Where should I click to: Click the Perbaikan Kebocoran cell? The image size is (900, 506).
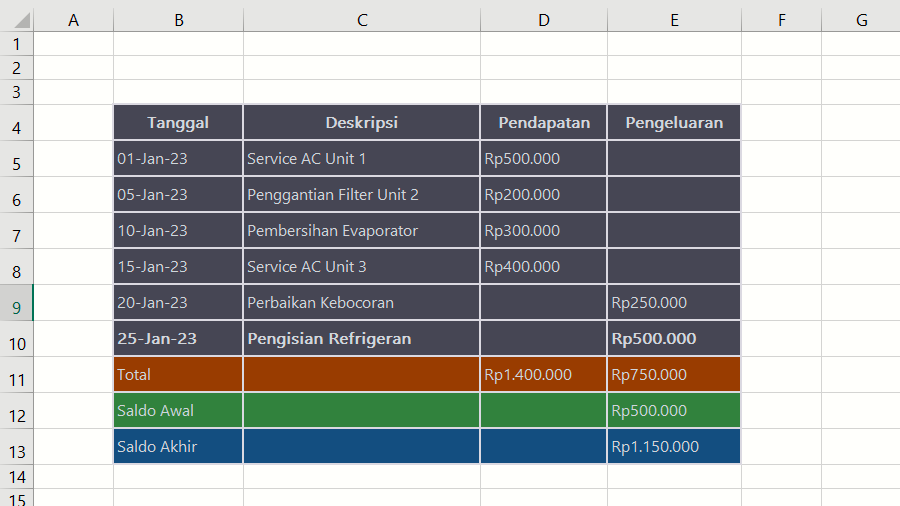(362, 302)
